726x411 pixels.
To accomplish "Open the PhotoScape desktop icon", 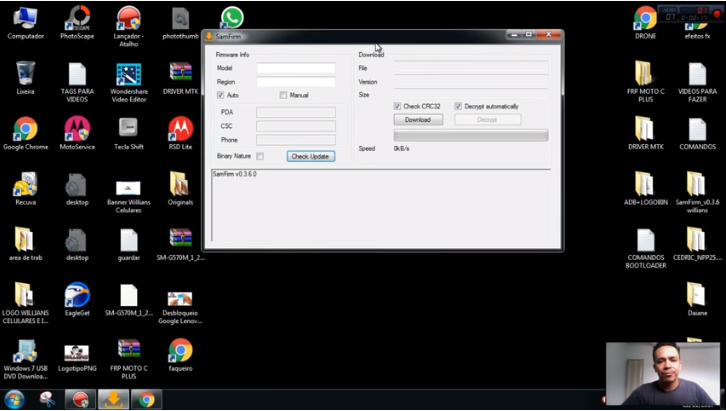I will click(x=77, y=19).
